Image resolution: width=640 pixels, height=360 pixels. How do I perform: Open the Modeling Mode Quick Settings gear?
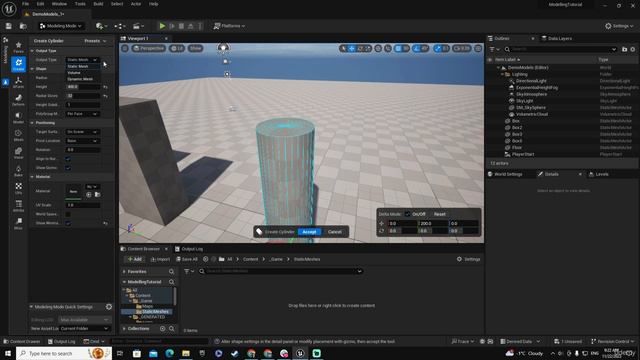(x=109, y=307)
